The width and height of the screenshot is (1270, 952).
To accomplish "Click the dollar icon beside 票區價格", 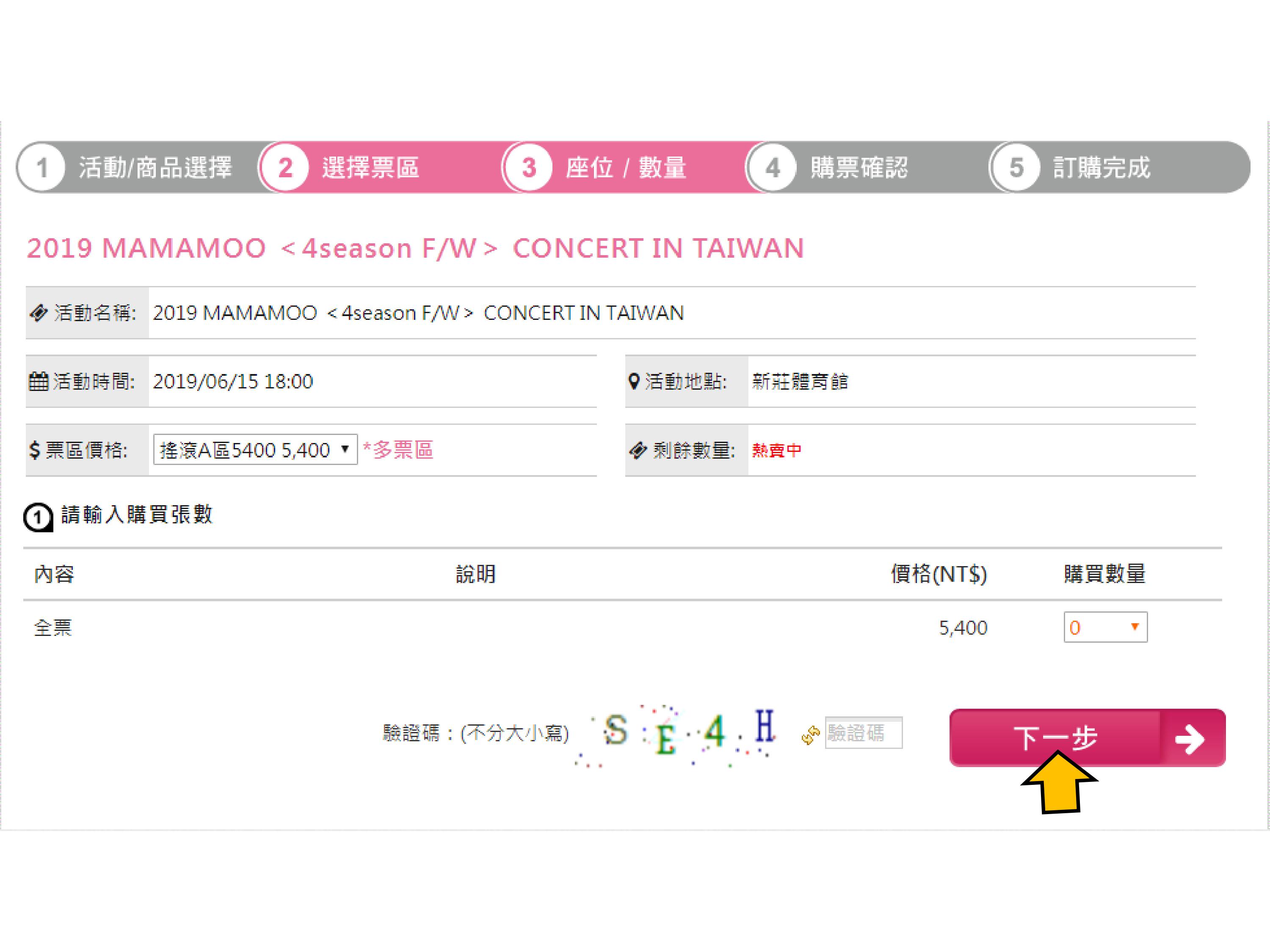I will (35, 450).
